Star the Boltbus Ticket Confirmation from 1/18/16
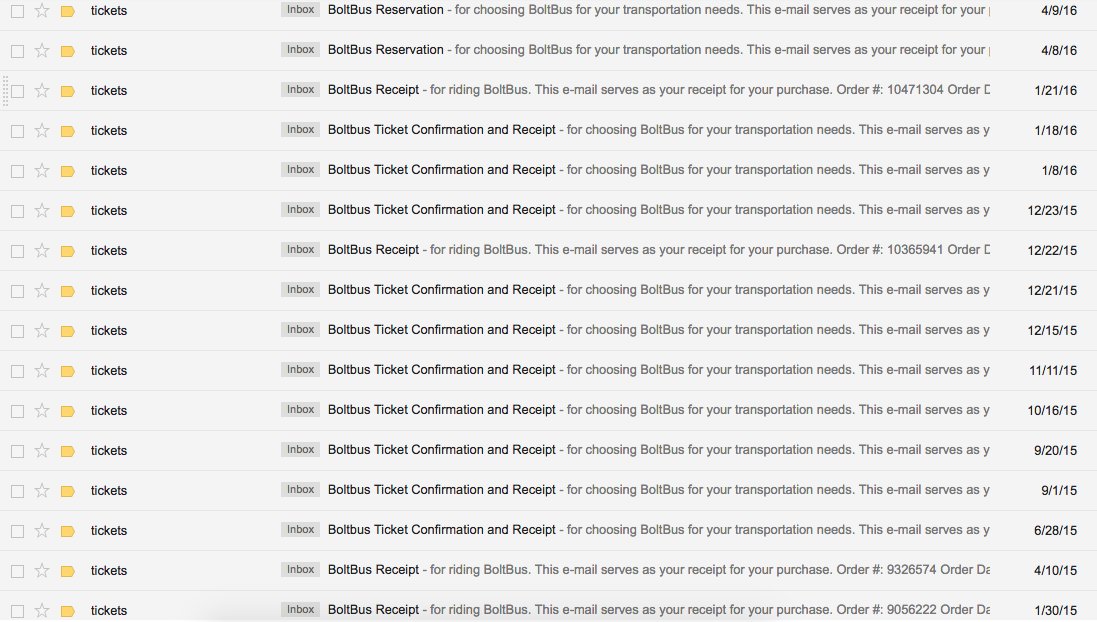The width and height of the screenshot is (1097, 622). pos(42,130)
